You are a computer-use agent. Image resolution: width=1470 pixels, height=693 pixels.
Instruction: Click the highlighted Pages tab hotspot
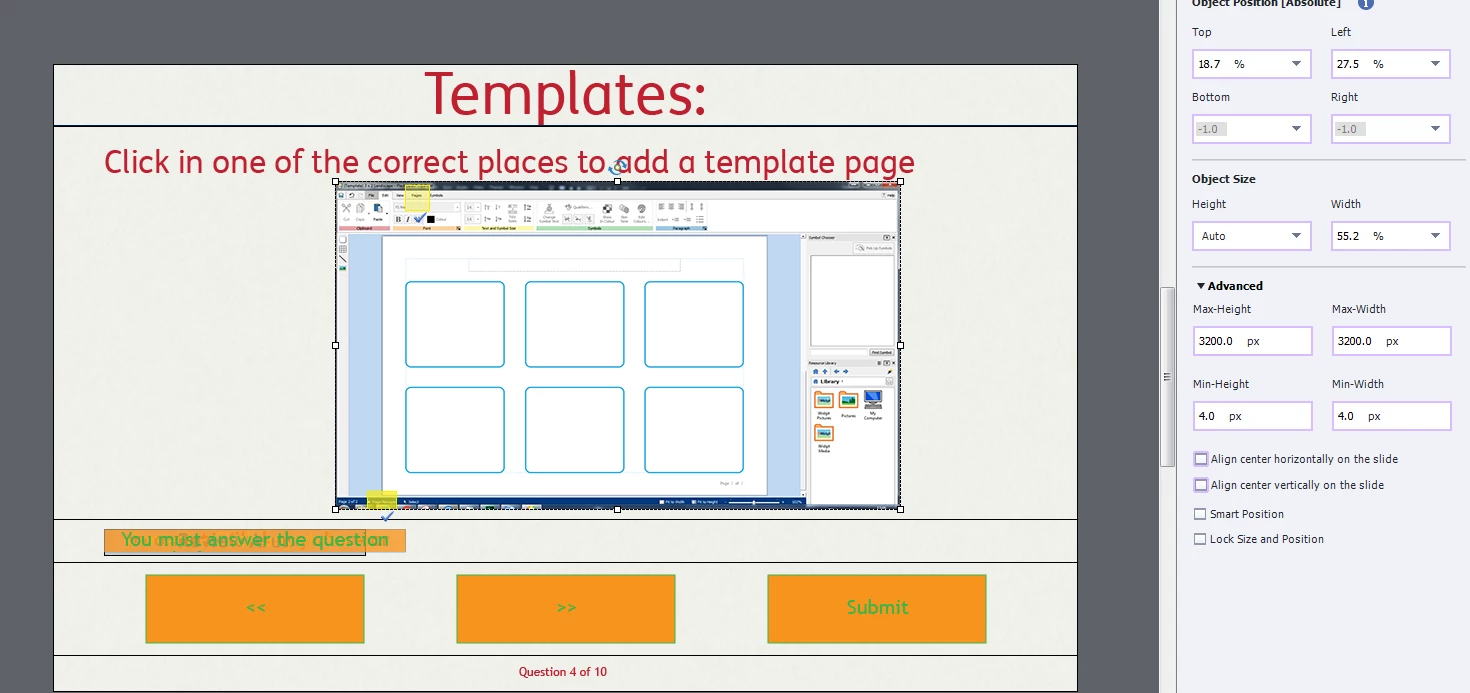[x=417, y=198]
